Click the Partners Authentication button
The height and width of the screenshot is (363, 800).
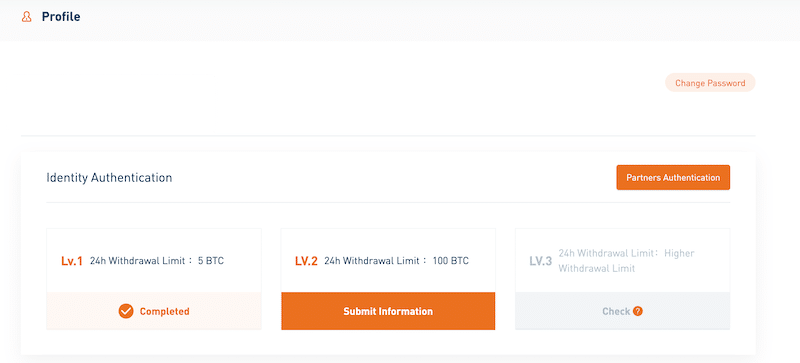673,178
